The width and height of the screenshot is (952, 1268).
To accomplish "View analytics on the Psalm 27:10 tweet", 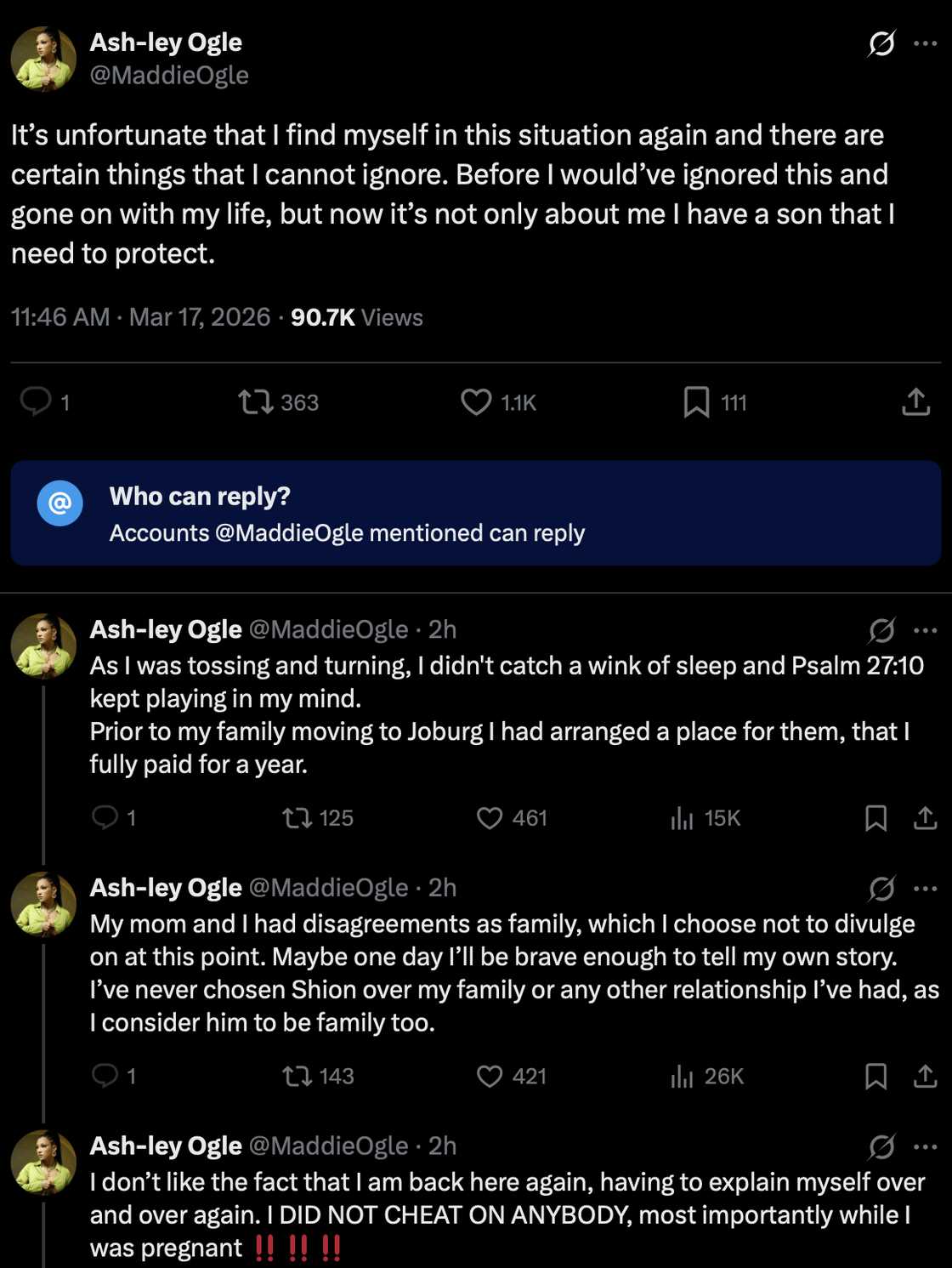I will 679,818.
